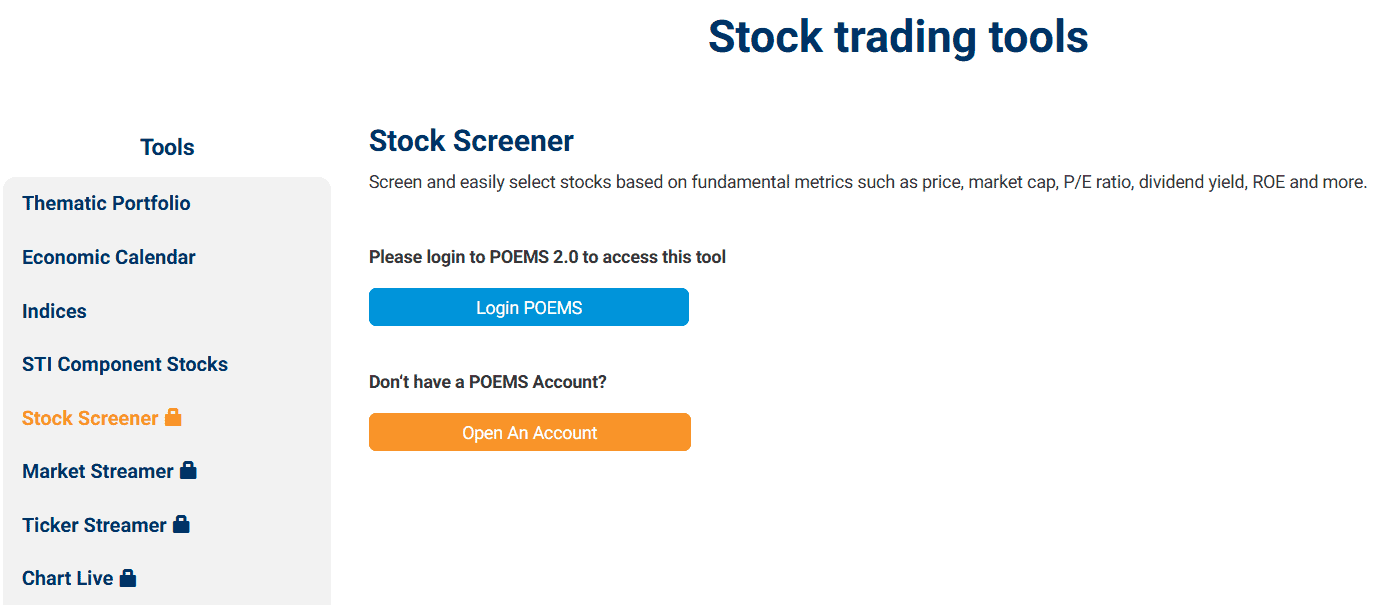
Task: Open STI Component Stocks
Action: coord(124,363)
